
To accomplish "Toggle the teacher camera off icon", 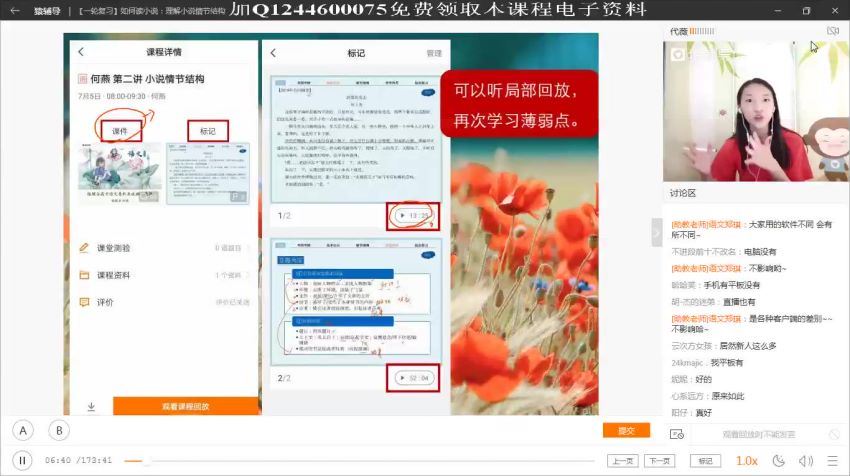I will point(833,32).
